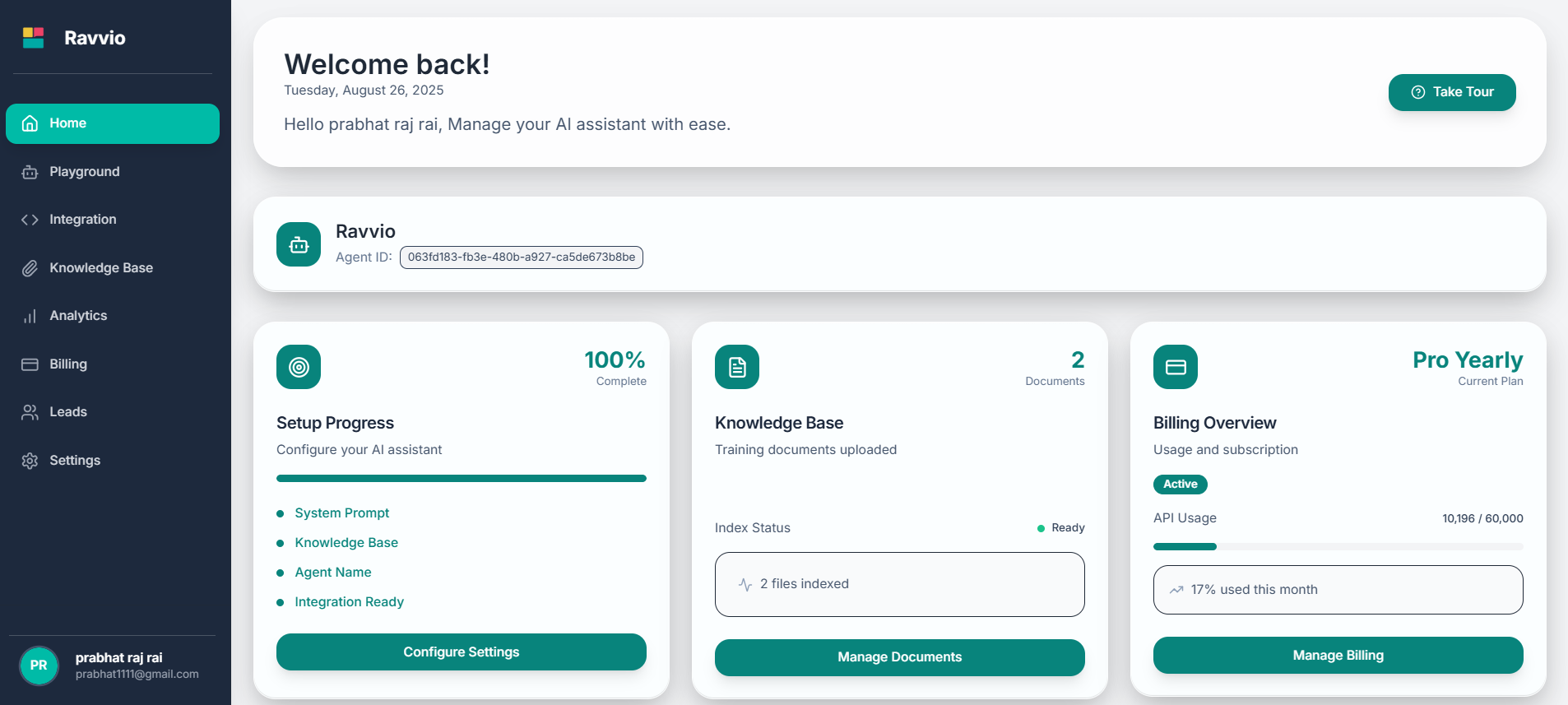The width and height of the screenshot is (1568, 705).
Task: Open the Home section in the sidebar
Action: (x=112, y=123)
